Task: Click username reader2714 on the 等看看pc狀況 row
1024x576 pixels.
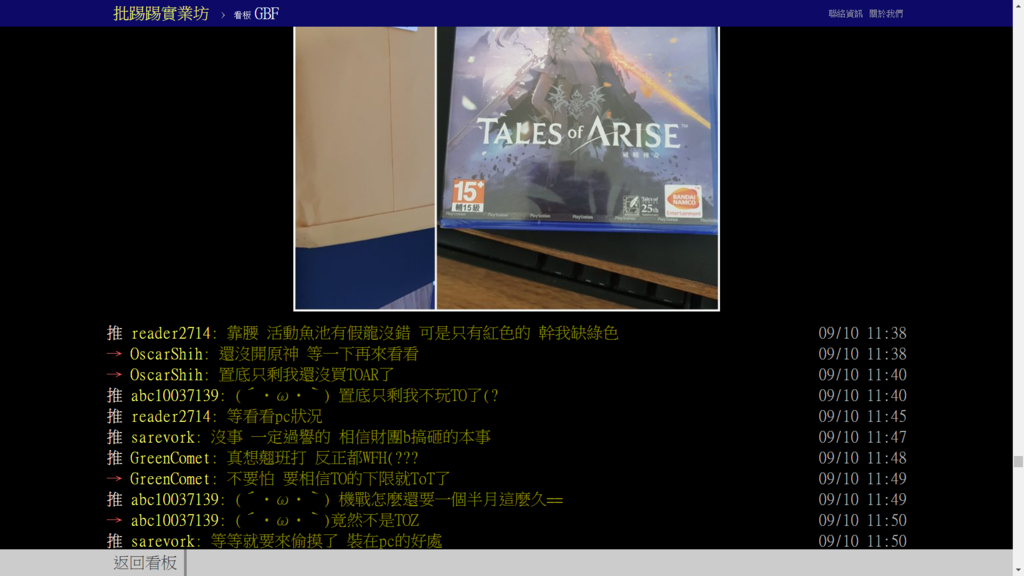Action: coord(171,417)
